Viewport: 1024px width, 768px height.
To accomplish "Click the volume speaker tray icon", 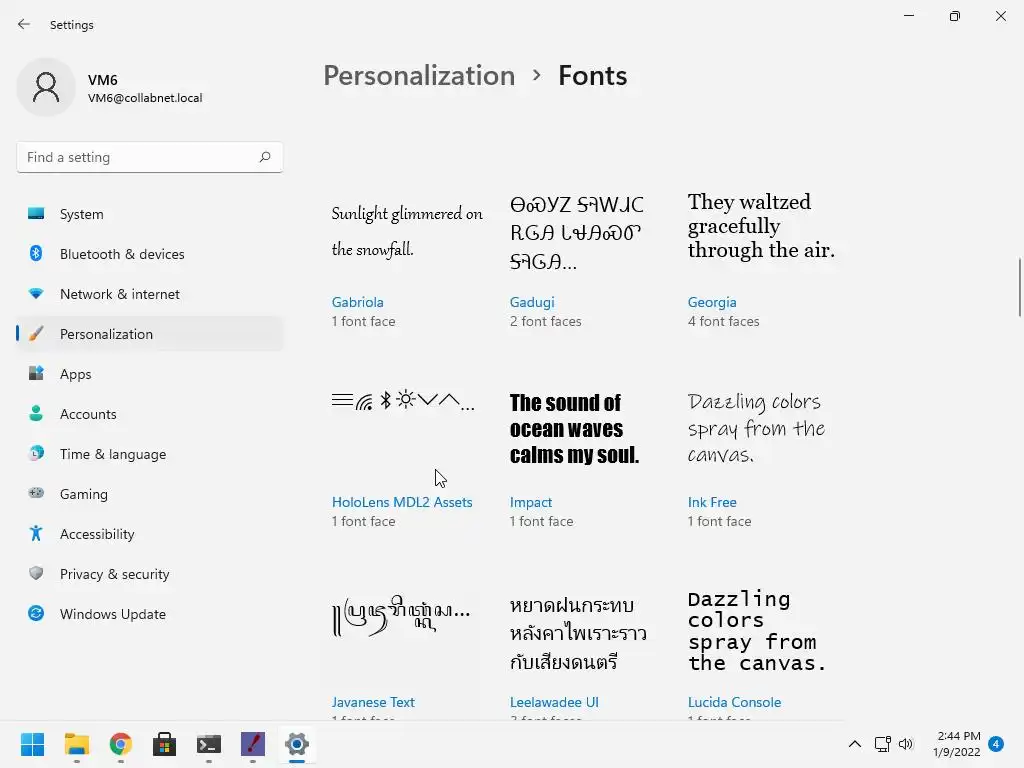I will pyautogui.click(x=906, y=744).
